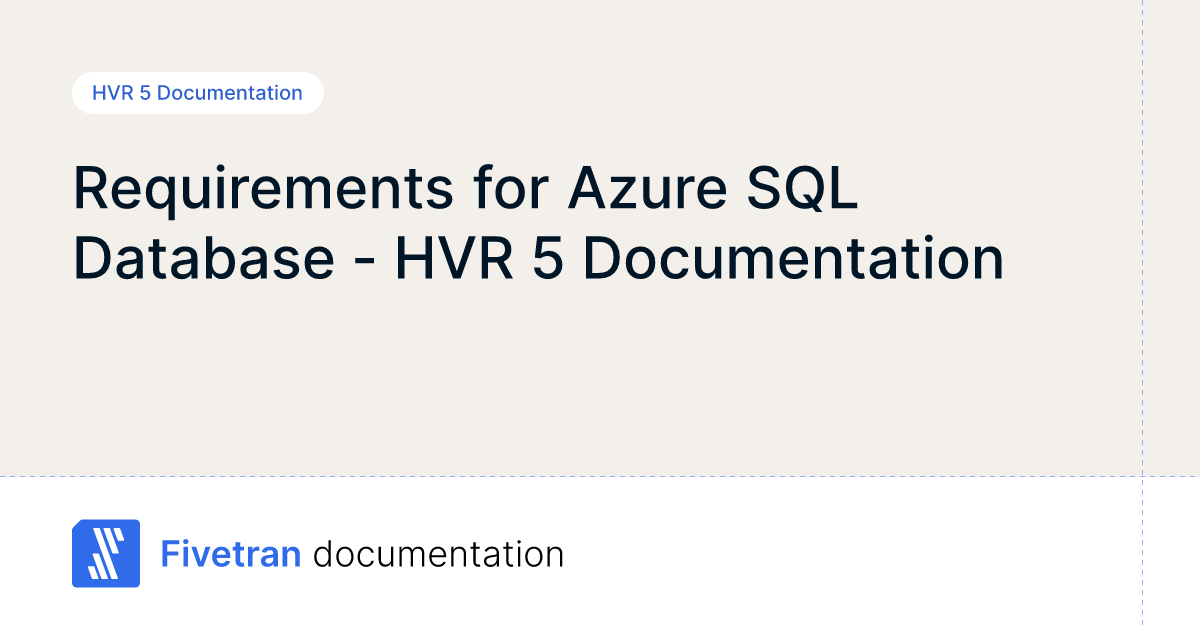Click the digit 5 inside the pill badge
Screen dimensions: 1200x630
tap(145, 93)
